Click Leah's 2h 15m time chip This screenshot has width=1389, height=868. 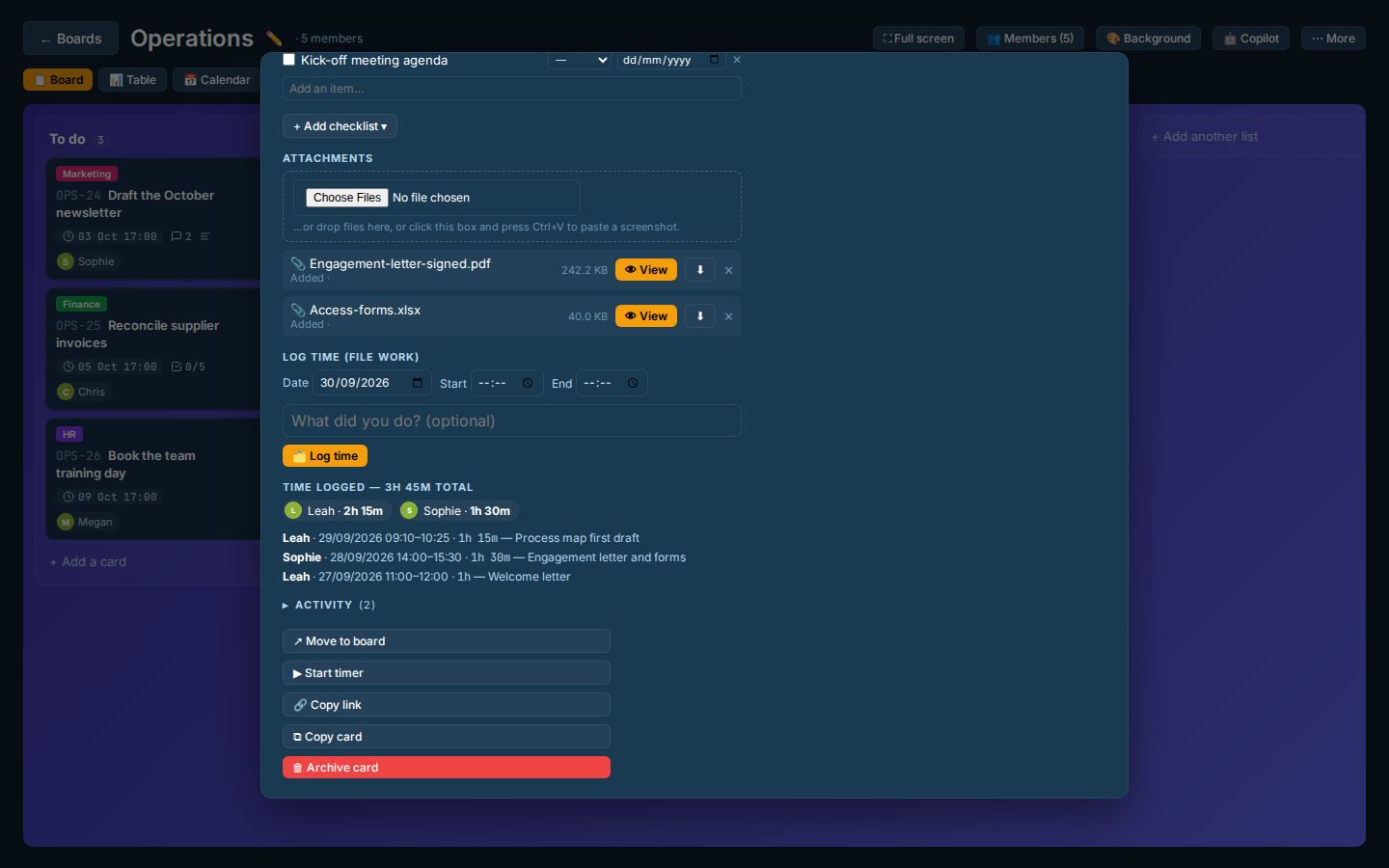336,511
